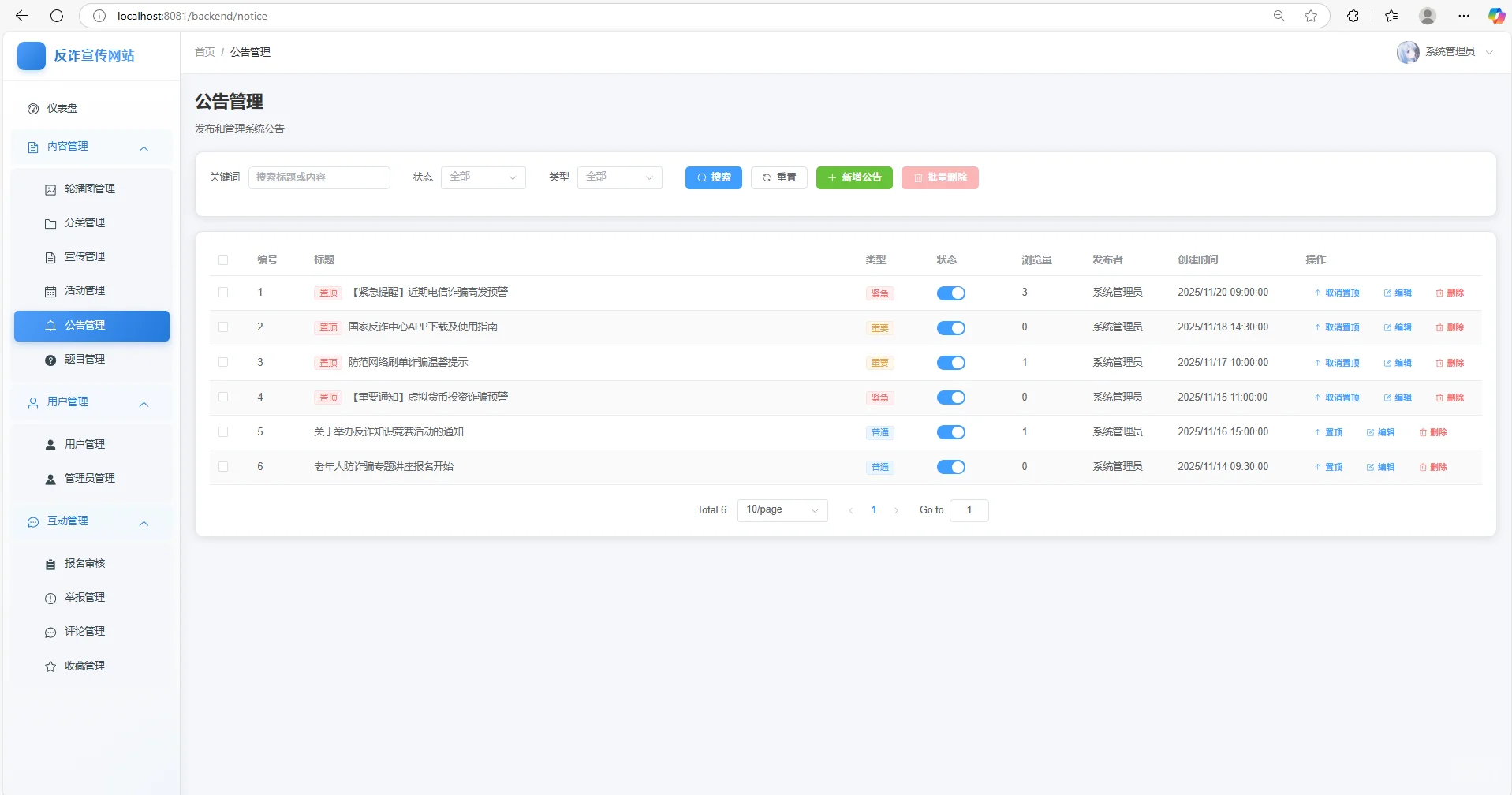Click the 报名审核 review icon

tap(84, 563)
